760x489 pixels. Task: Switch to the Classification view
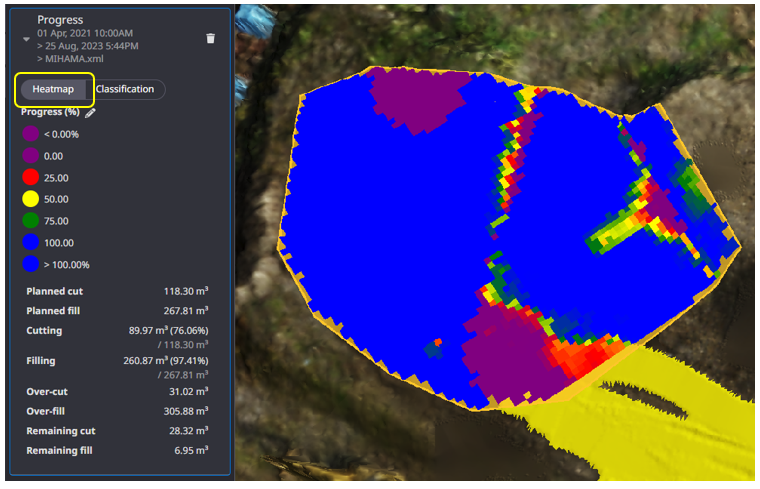[126, 89]
